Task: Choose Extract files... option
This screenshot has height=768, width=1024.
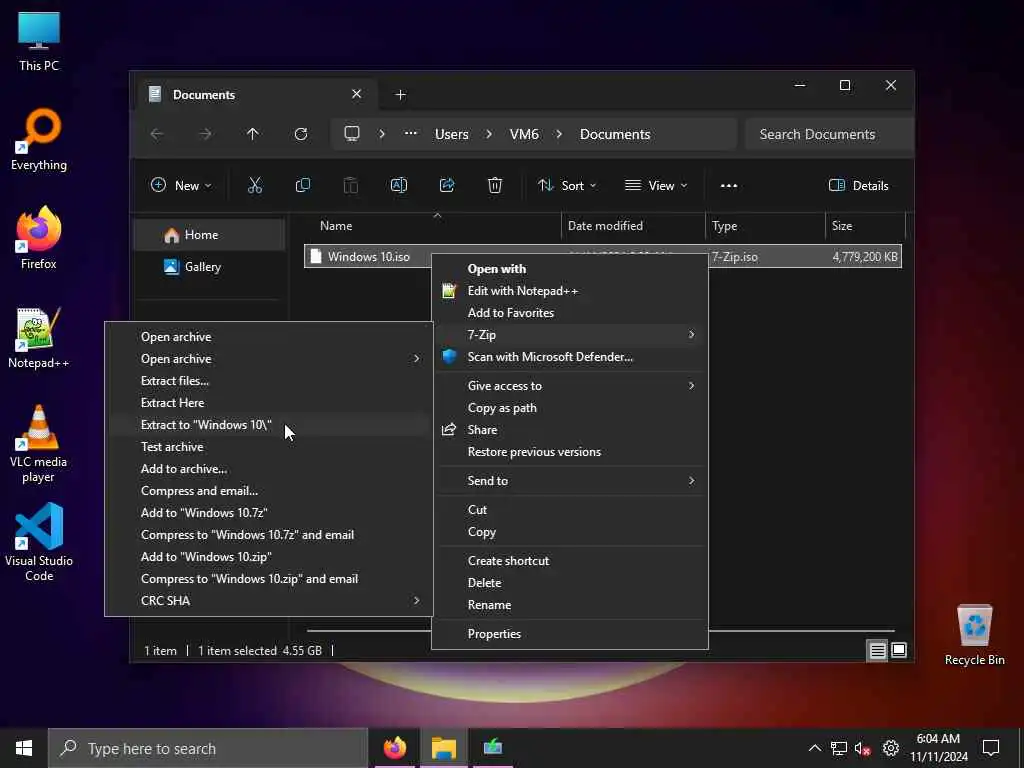Action: [x=268, y=381]
